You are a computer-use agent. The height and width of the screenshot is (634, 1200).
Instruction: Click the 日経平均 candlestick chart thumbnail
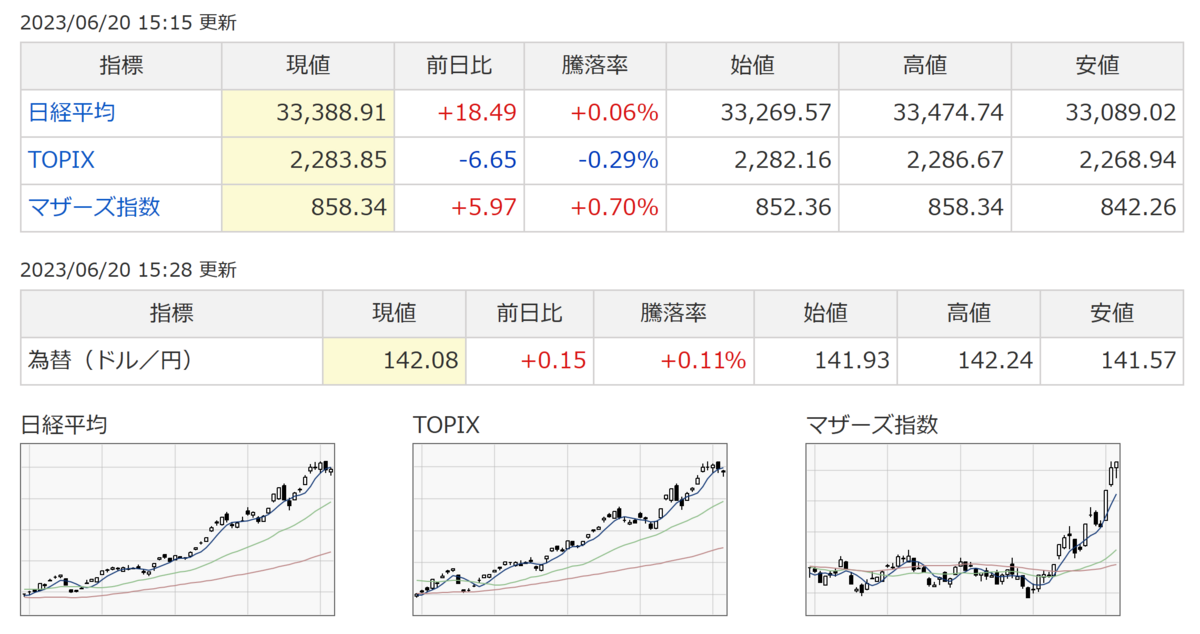(177, 529)
